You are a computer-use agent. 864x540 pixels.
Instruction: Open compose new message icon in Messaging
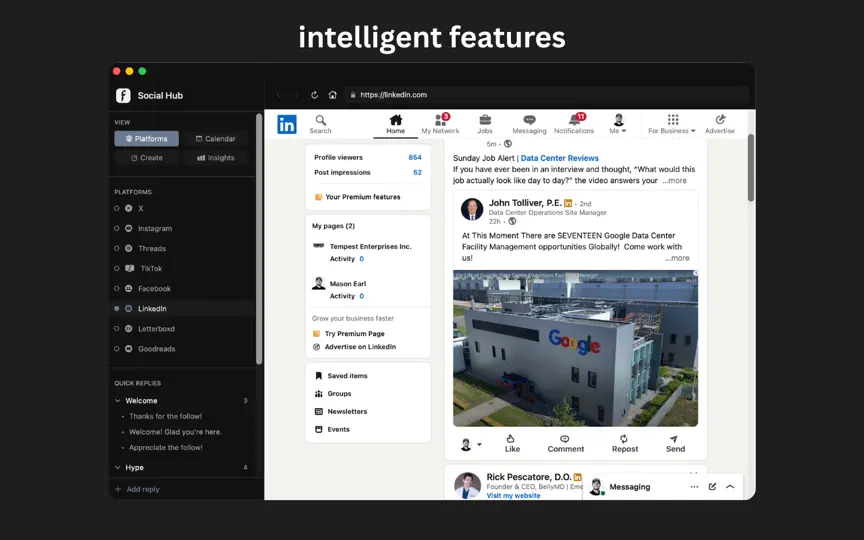pos(712,487)
